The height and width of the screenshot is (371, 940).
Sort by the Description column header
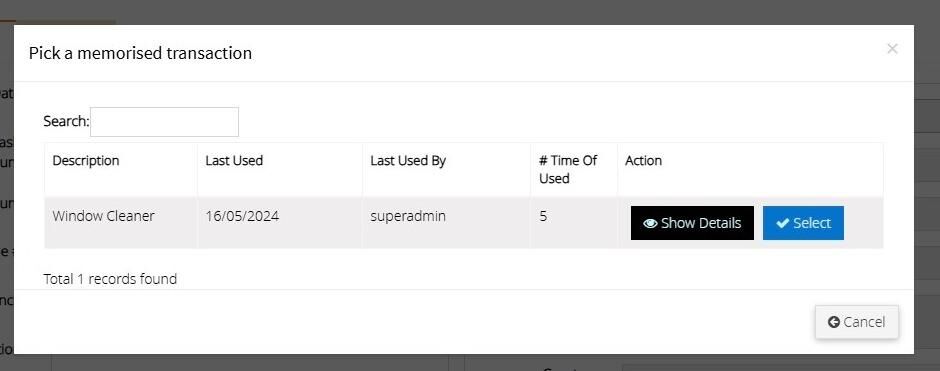point(86,161)
